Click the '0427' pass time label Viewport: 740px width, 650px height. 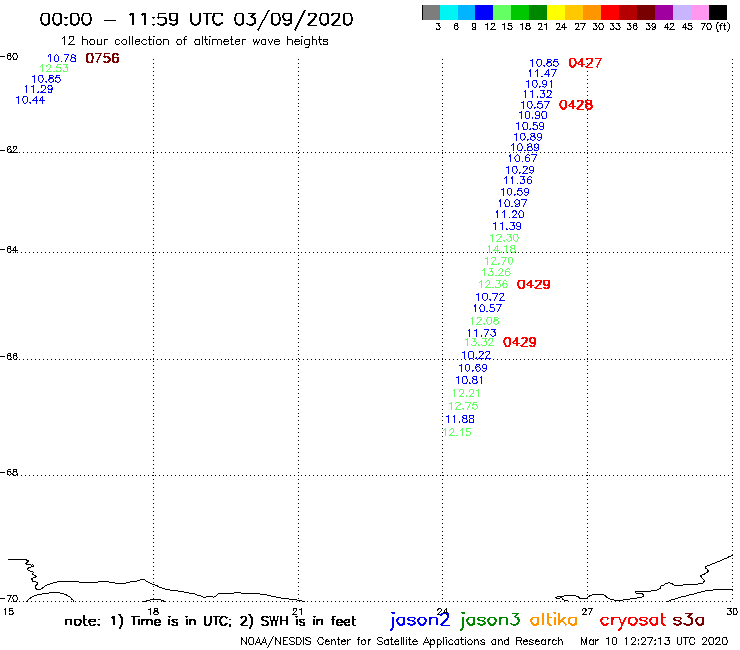[585, 63]
